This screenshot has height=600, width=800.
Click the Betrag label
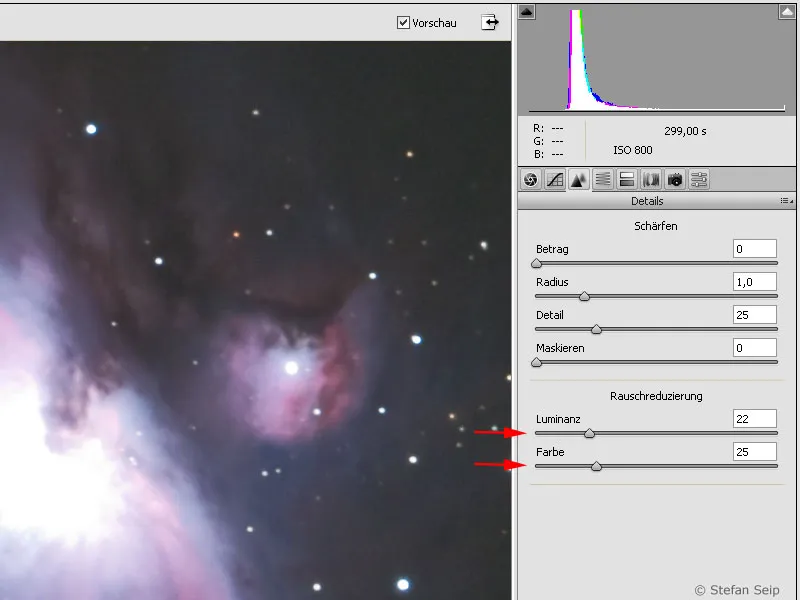(x=552, y=249)
